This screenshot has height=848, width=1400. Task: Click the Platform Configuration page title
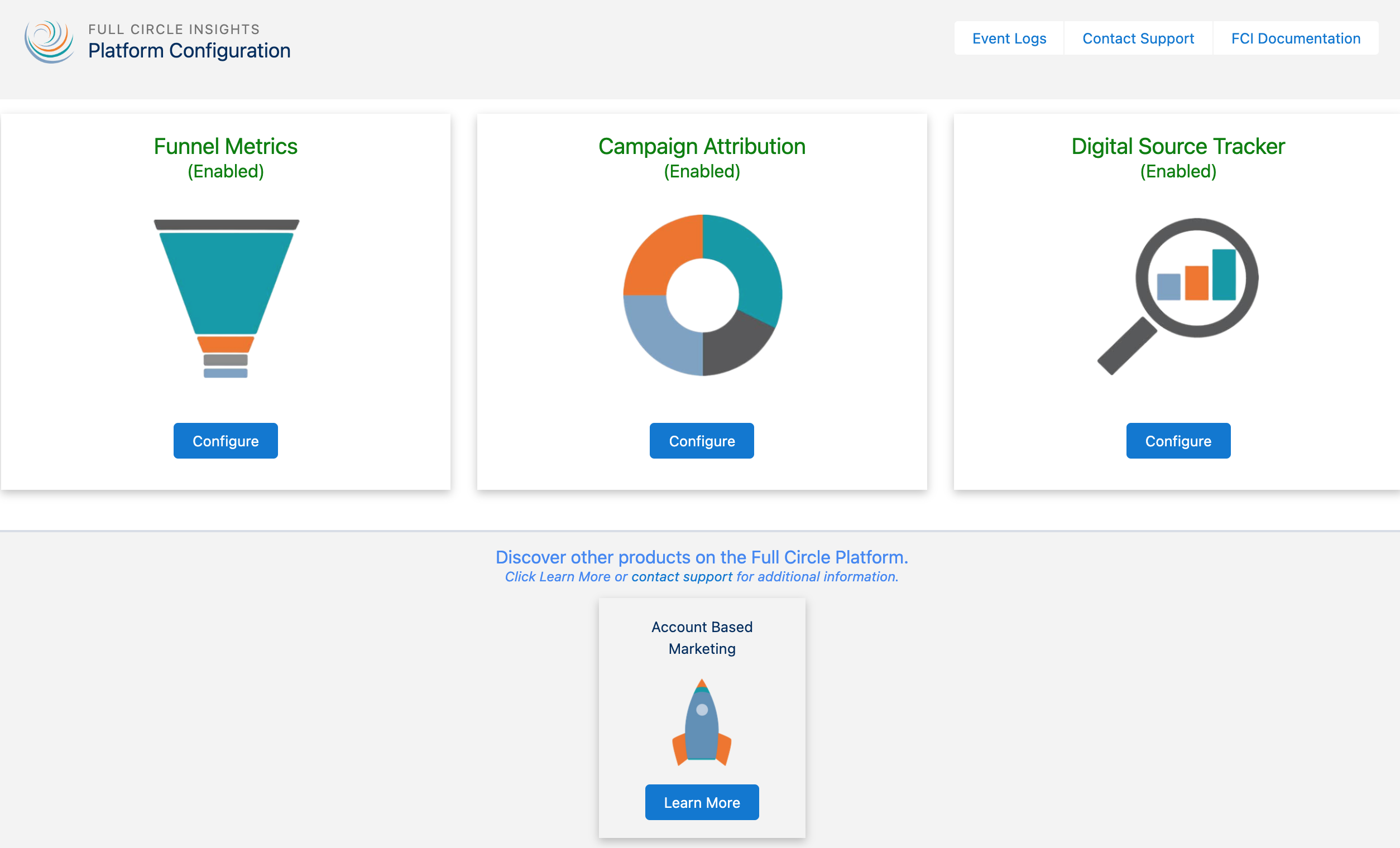pyautogui.click(x=189, y=51)
